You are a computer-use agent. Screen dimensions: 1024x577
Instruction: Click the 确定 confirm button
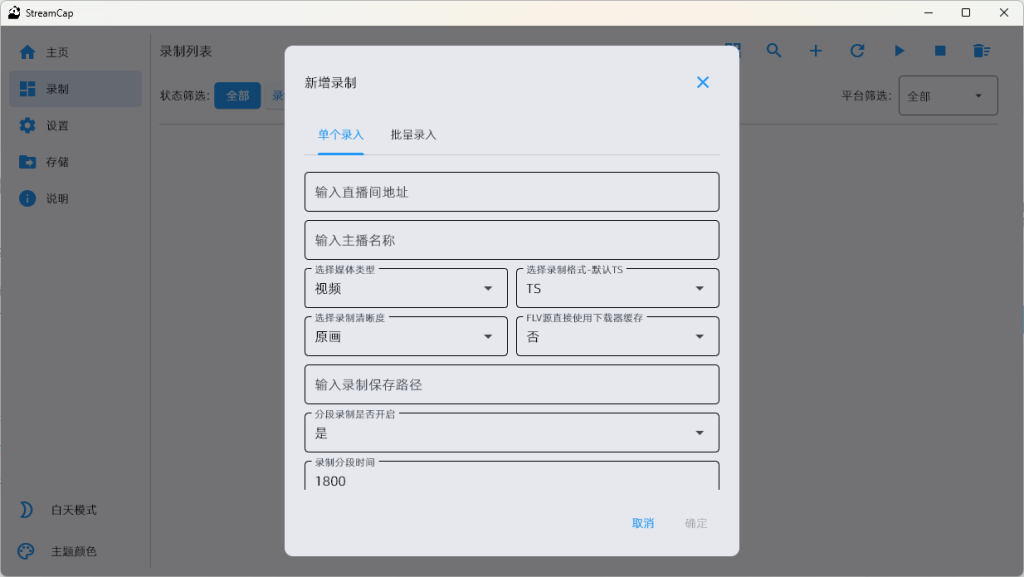pyautogui.click(x=695, y=523)
